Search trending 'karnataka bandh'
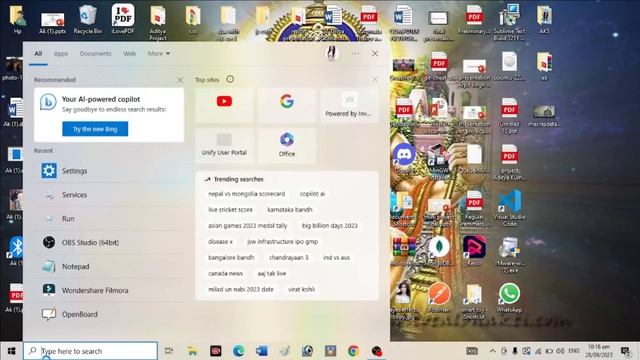 click(x=290, y=210)
